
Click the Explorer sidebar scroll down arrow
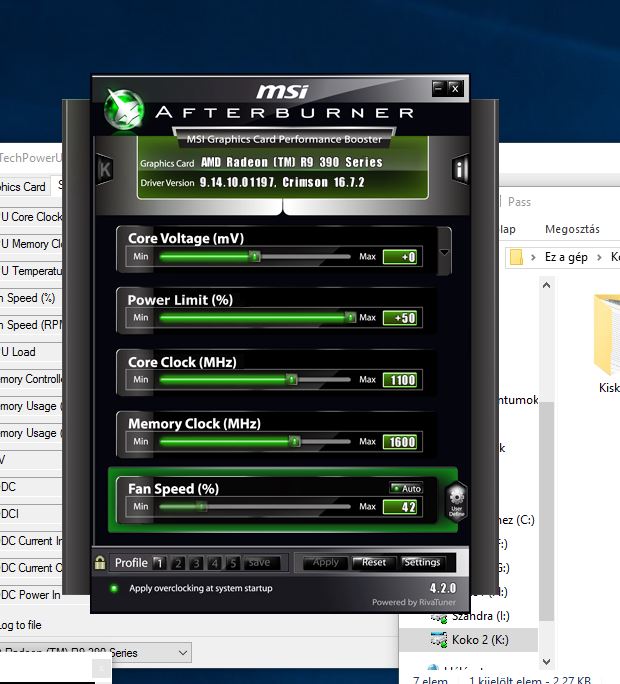[x=546, y=662]
